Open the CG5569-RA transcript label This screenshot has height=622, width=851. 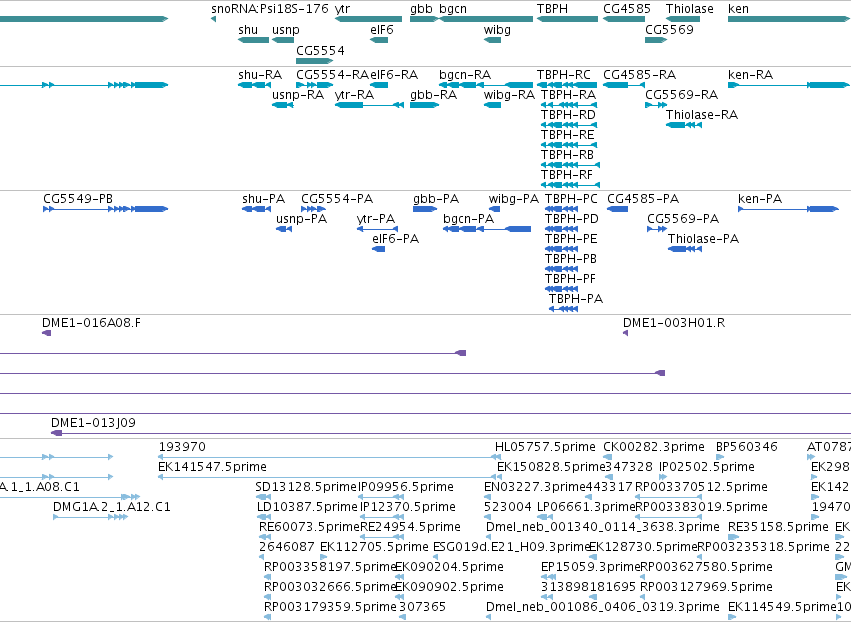click(x=681, y=94)
